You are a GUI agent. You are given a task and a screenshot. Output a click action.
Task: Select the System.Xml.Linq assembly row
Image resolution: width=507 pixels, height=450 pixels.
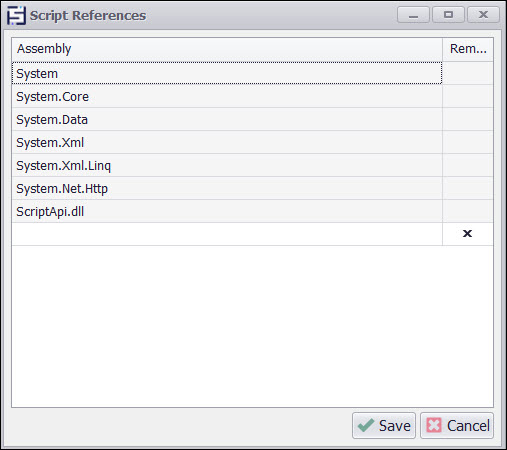coord(227,165)
